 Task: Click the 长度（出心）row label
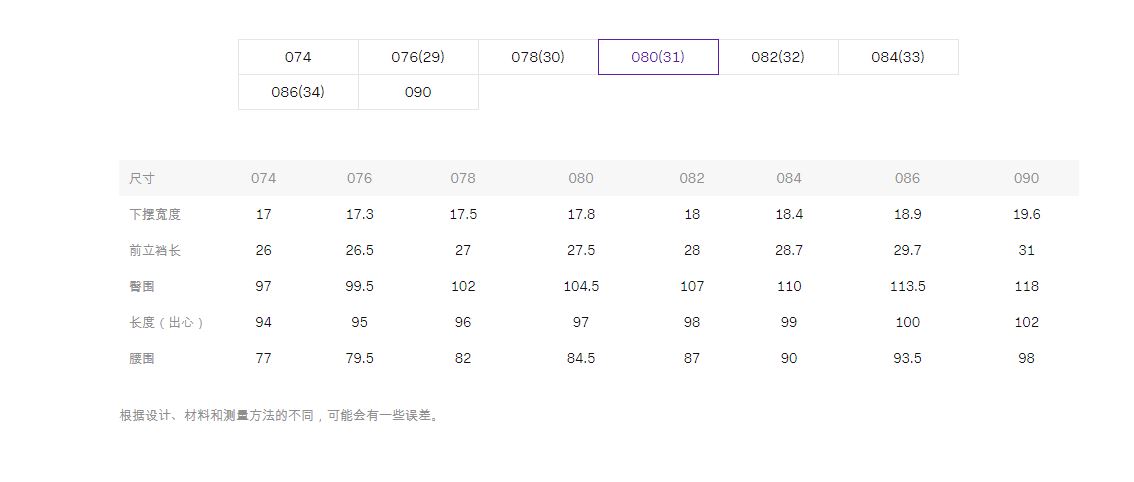pos(167,322)
